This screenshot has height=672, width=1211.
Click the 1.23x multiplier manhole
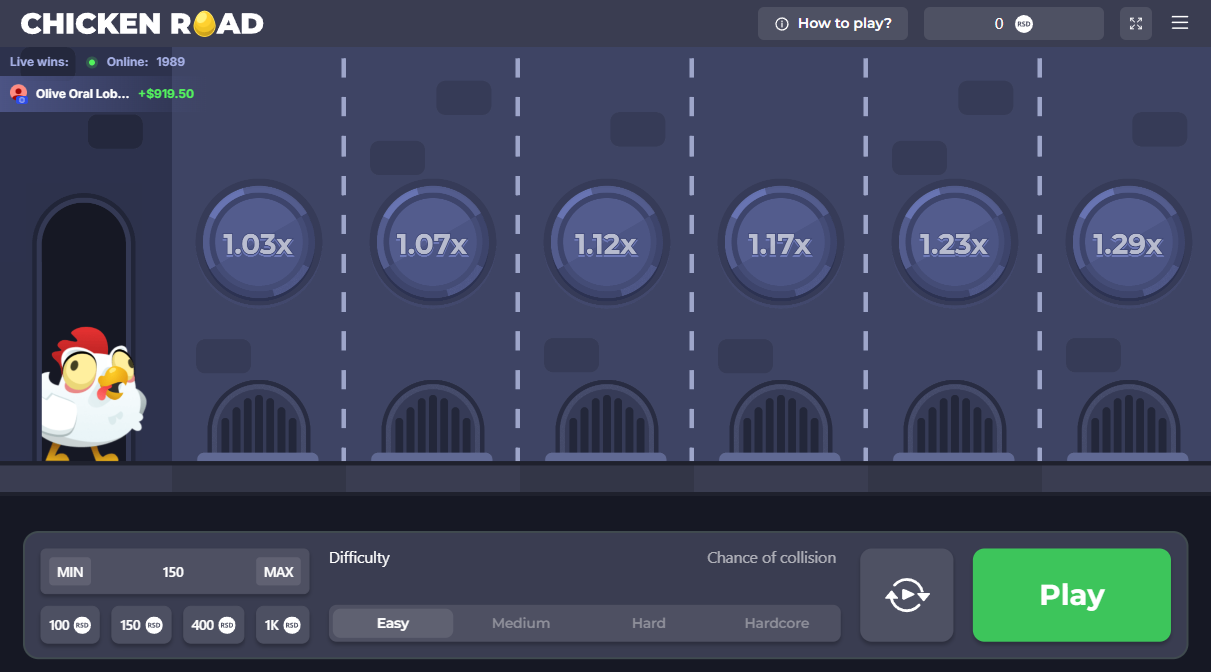click(954, 243)
